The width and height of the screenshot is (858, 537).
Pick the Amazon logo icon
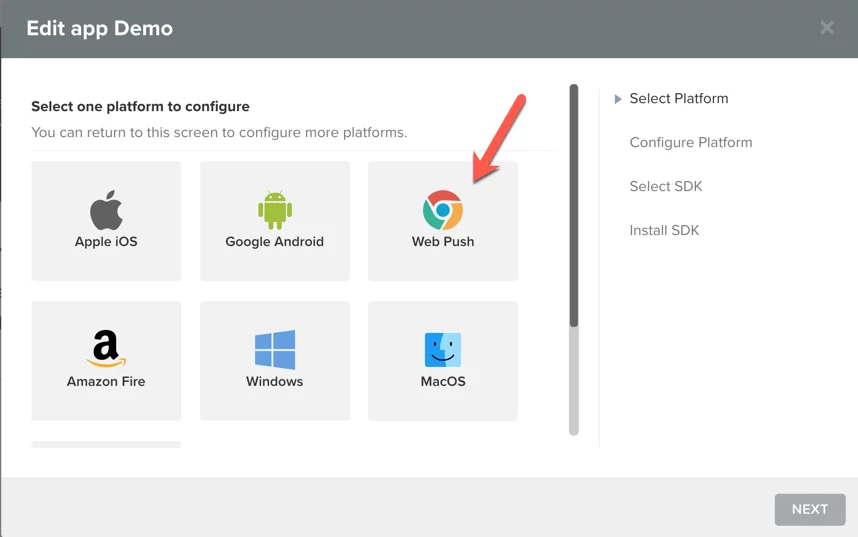[x=106, y=350]
